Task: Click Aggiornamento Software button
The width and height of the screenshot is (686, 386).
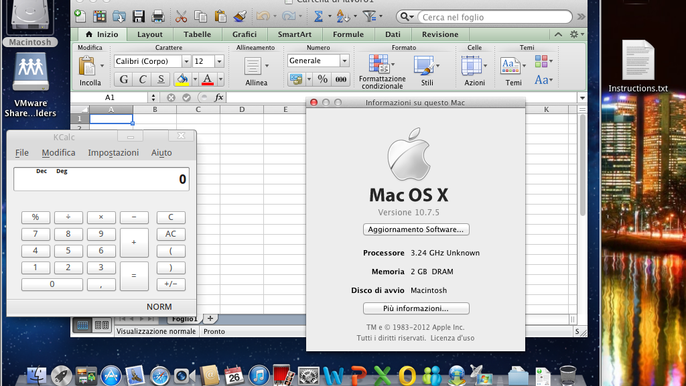Action: [x=416, y=229]
